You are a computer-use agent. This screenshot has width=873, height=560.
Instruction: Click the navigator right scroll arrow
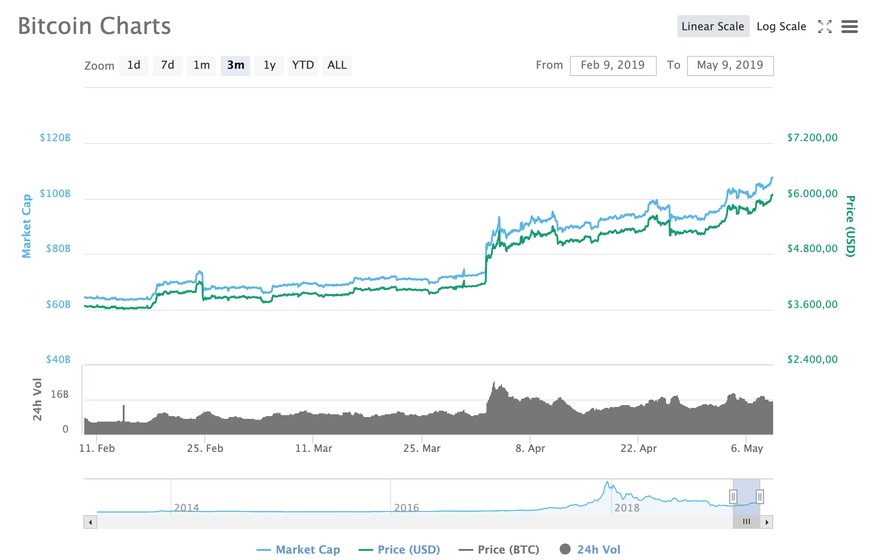pyautogui.click(x=767, y=522)
